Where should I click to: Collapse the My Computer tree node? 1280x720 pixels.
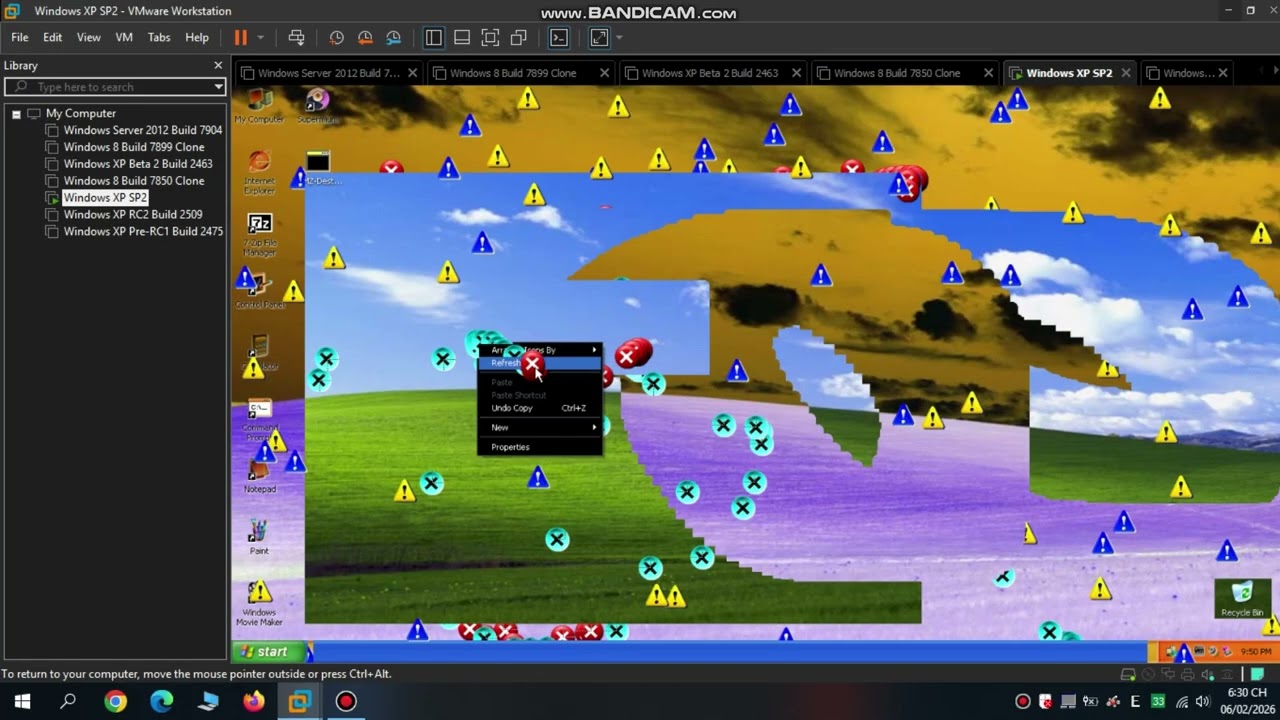tap(16, 114)
